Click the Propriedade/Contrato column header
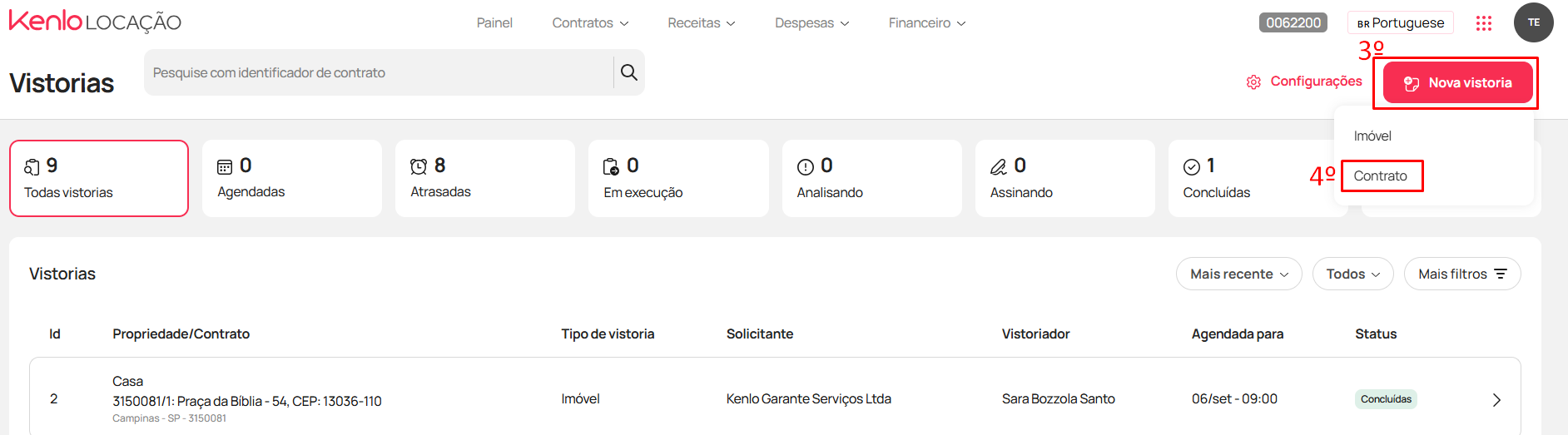1568x435 pixels. (181, 334)
